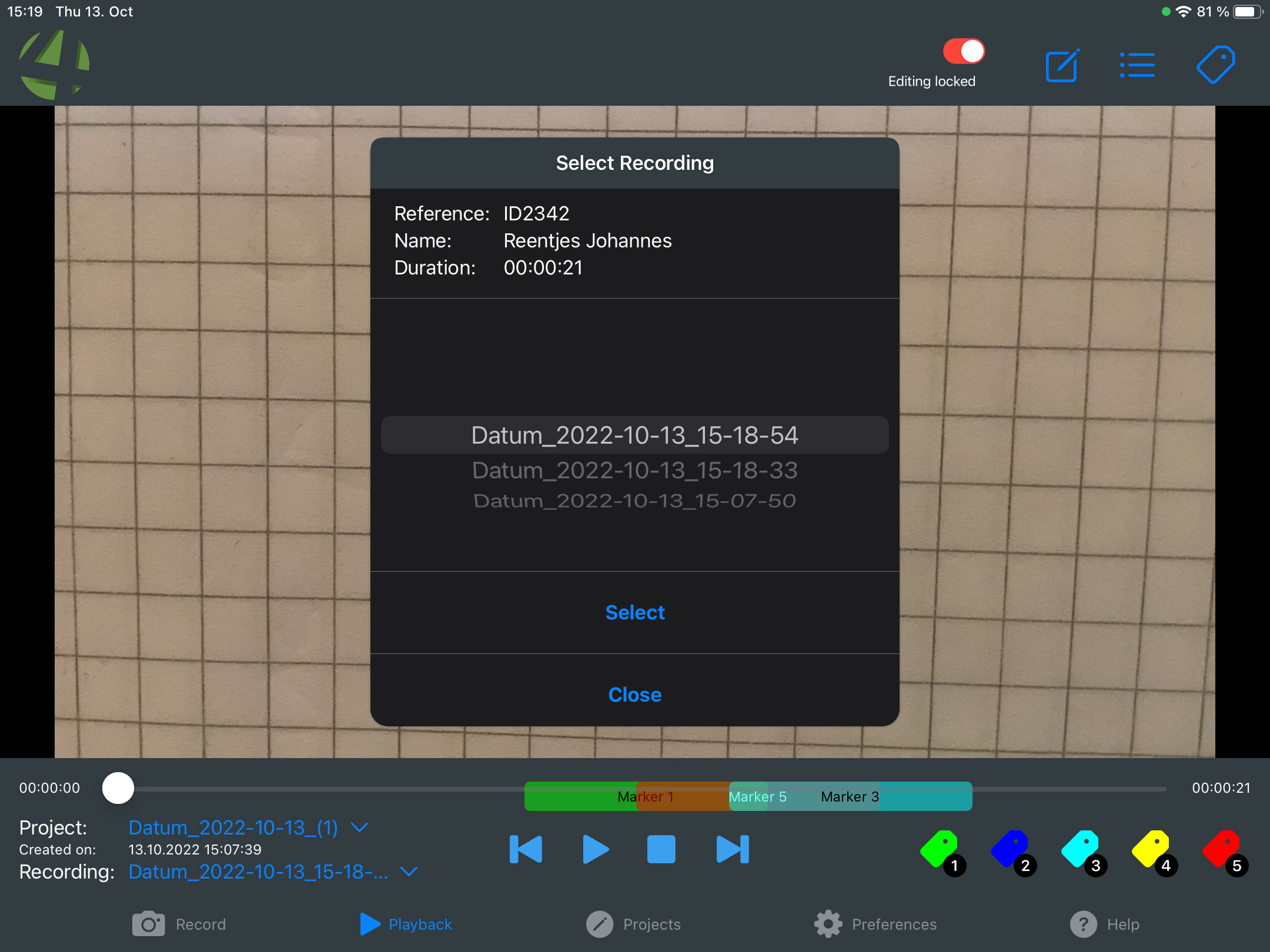The width and height of the screenshot is (1270, 952).
Task: Add blue marker tag 2
Action: tap(1013, 852)
